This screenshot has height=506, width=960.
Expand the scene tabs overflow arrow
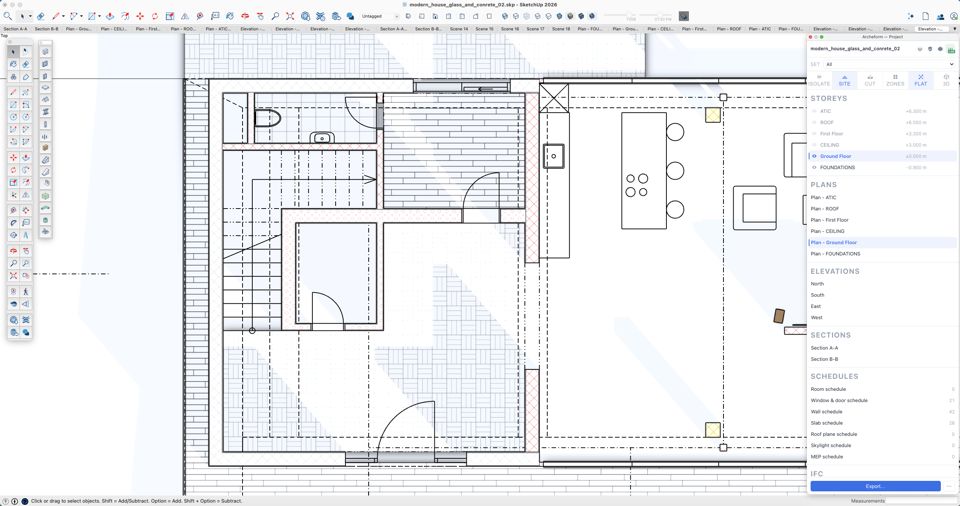pos(954,29)
